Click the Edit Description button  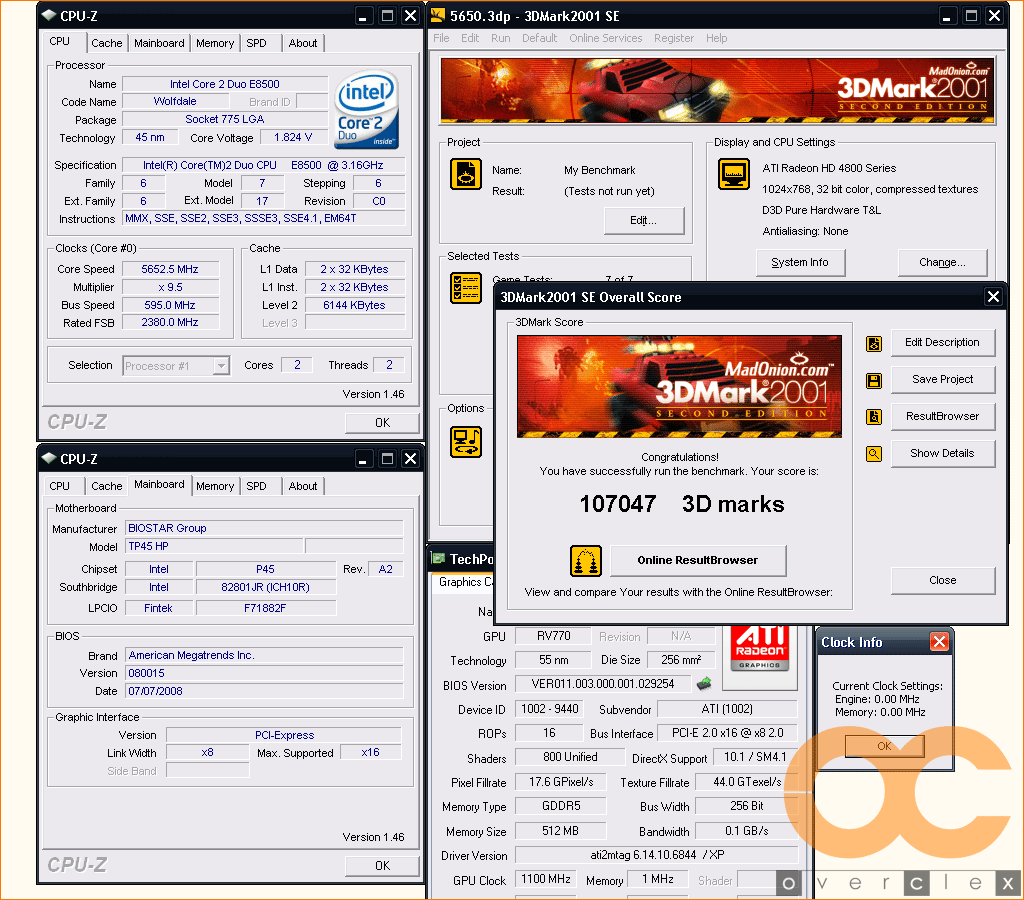point(942,343)
